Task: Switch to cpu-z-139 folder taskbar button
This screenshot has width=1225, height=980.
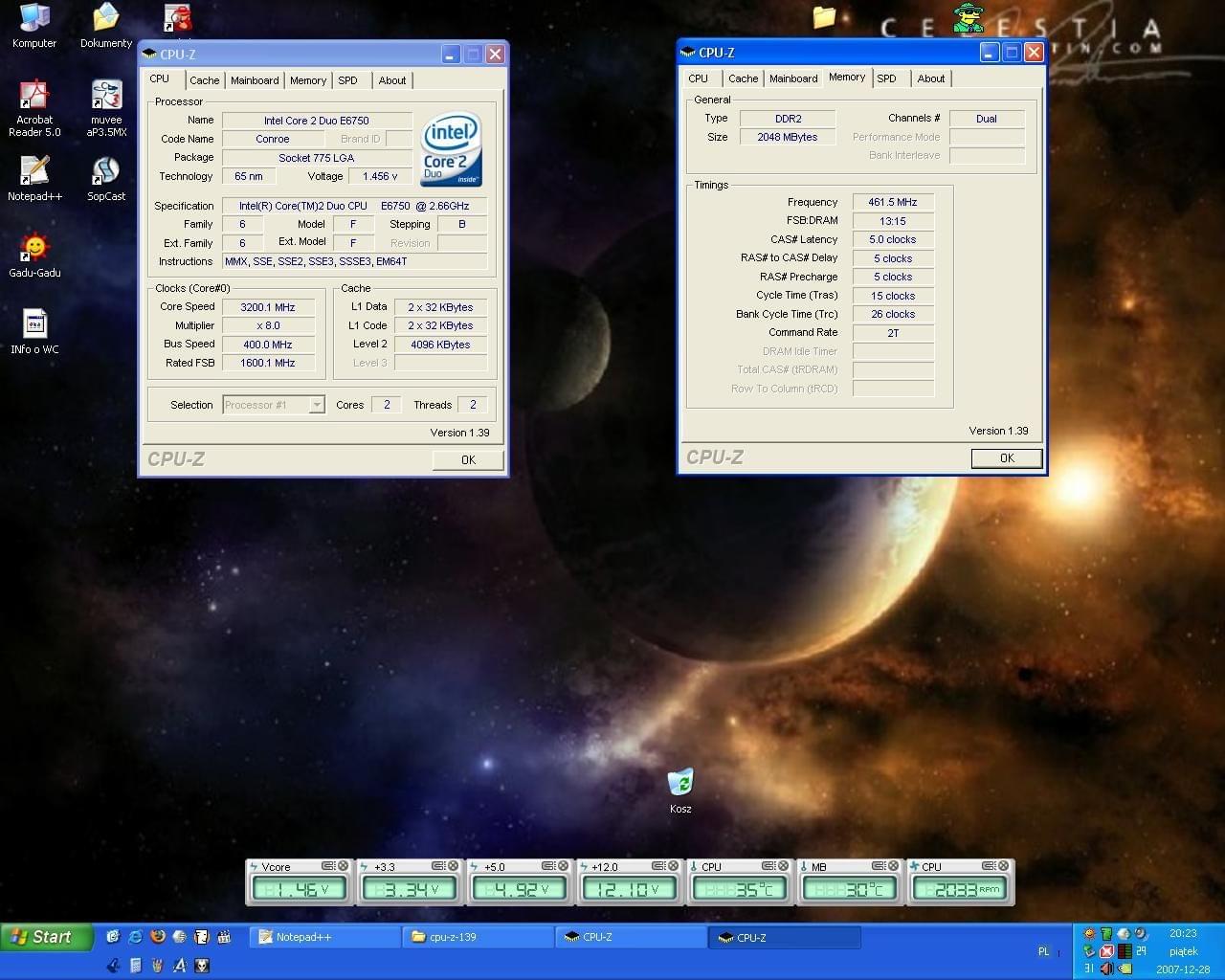Action: pos(479,937)
